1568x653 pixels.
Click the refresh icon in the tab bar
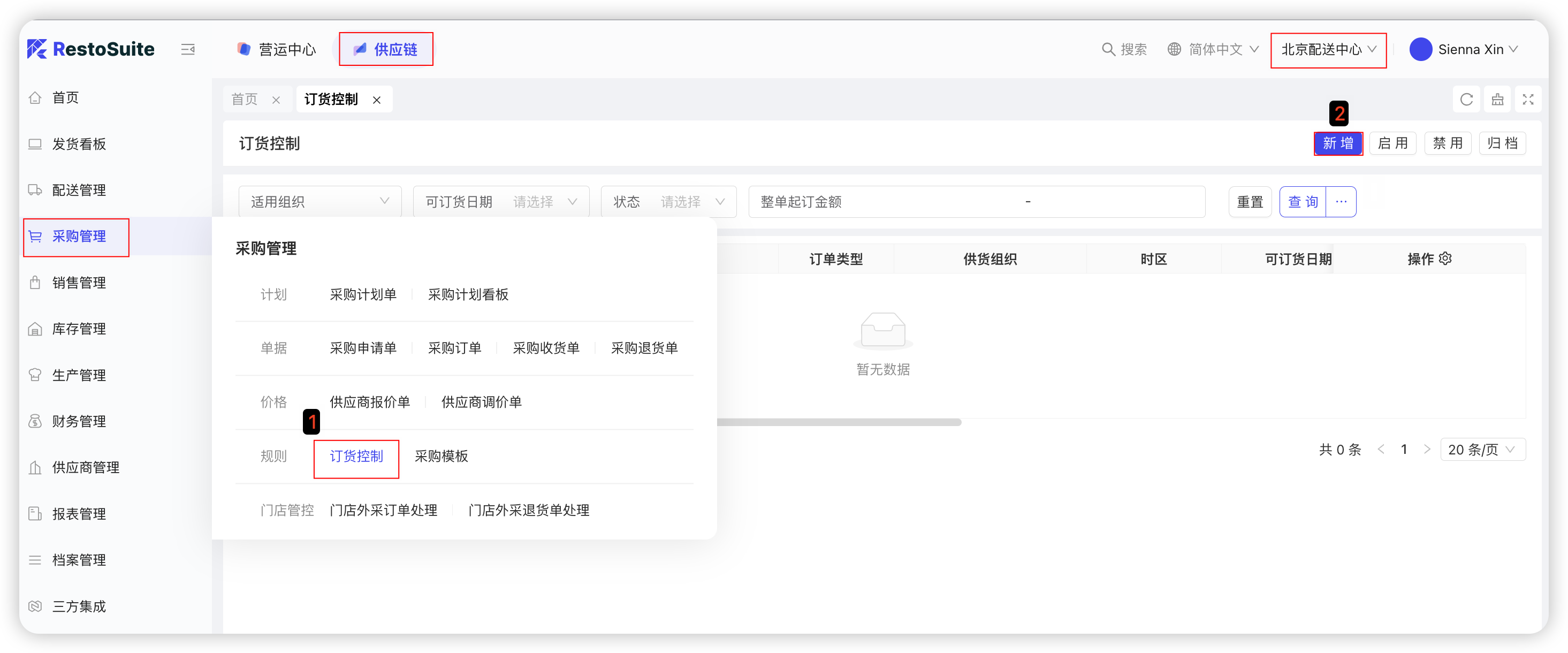(1466, 99)
